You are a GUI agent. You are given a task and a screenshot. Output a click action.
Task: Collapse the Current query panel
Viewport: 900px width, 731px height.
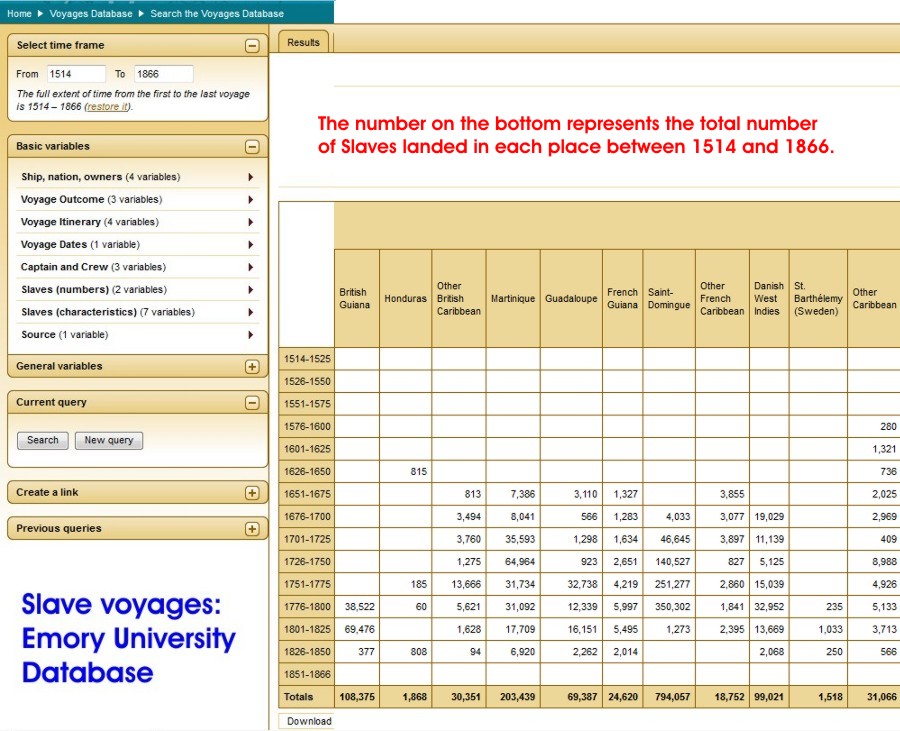click(252, 403)
